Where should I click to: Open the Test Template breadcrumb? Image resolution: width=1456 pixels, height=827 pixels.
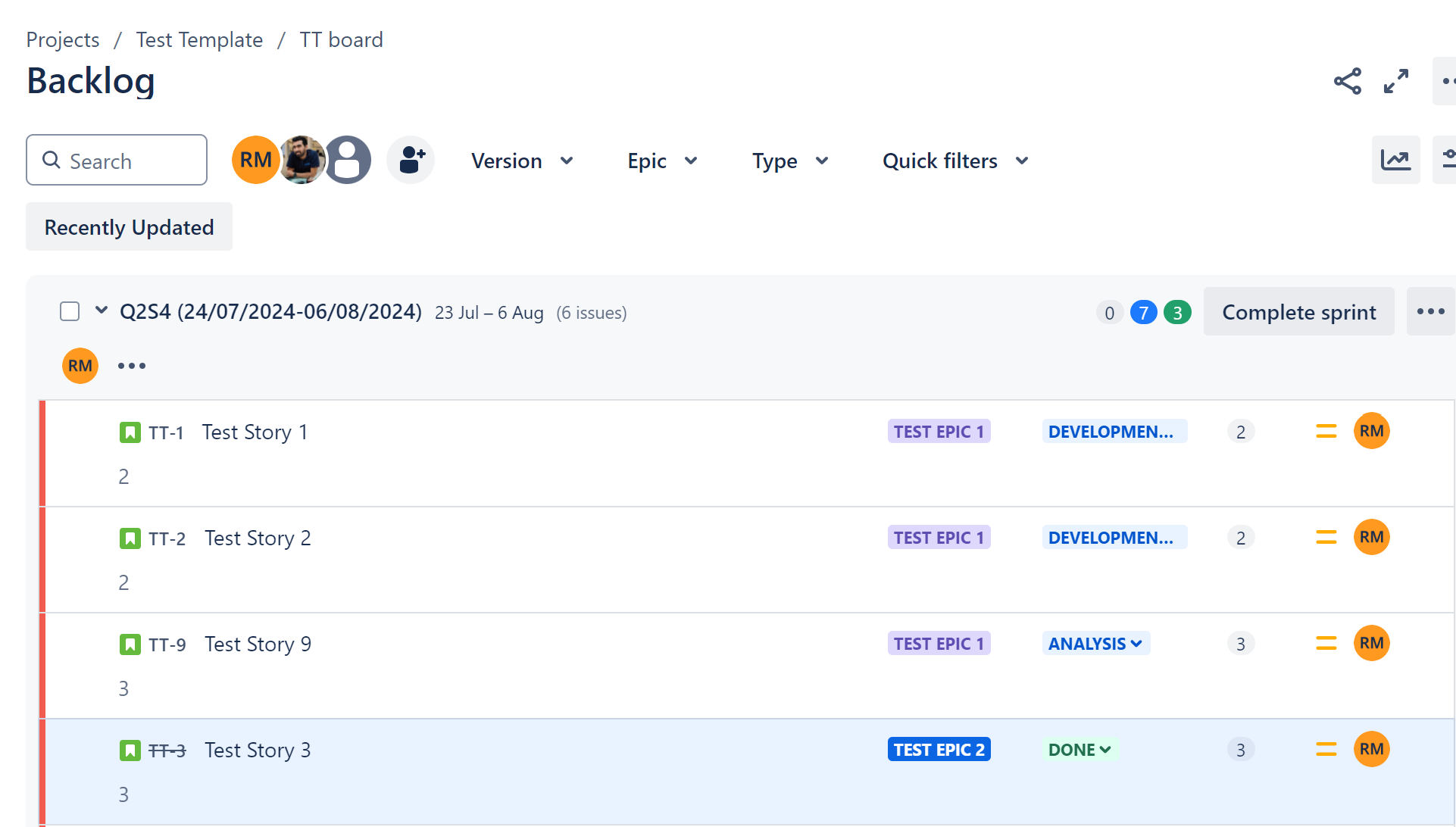click(200, 39)
